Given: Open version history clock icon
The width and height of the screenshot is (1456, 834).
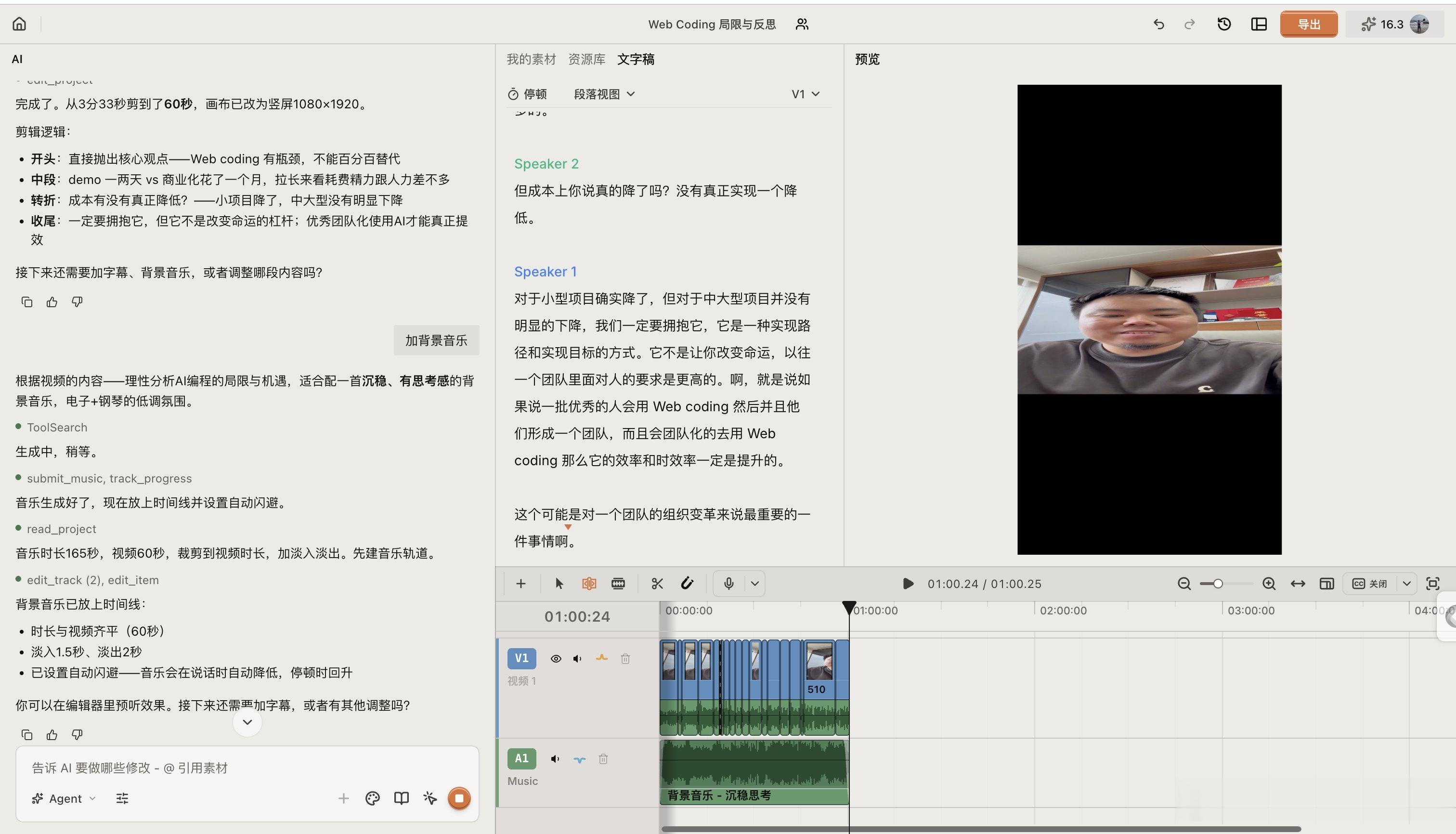Looking at the screenshot, I should click(x=1224, y=24).
